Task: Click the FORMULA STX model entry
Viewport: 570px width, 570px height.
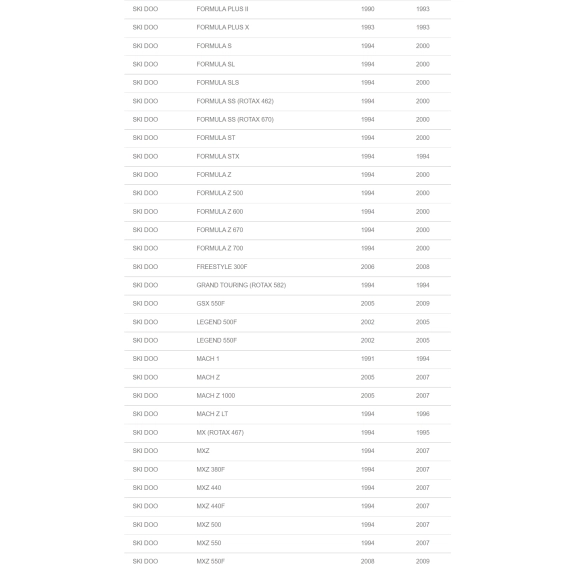Action: (218, 157)
